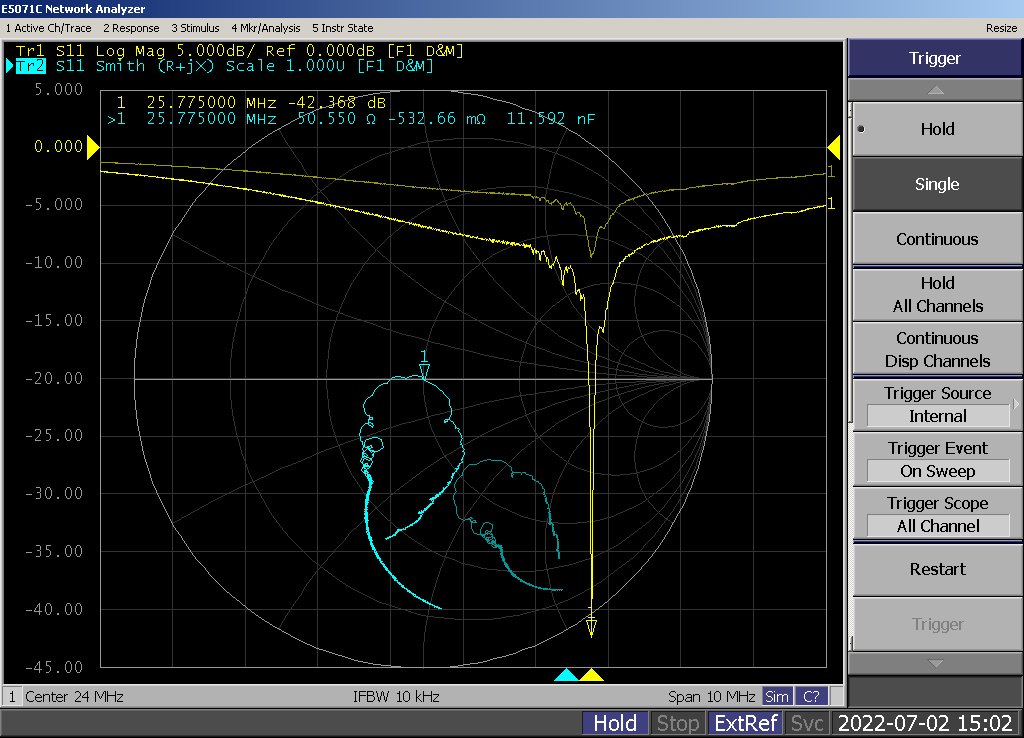
Task: Select marker 1 on the Smith chart
Action: point(425,369)
